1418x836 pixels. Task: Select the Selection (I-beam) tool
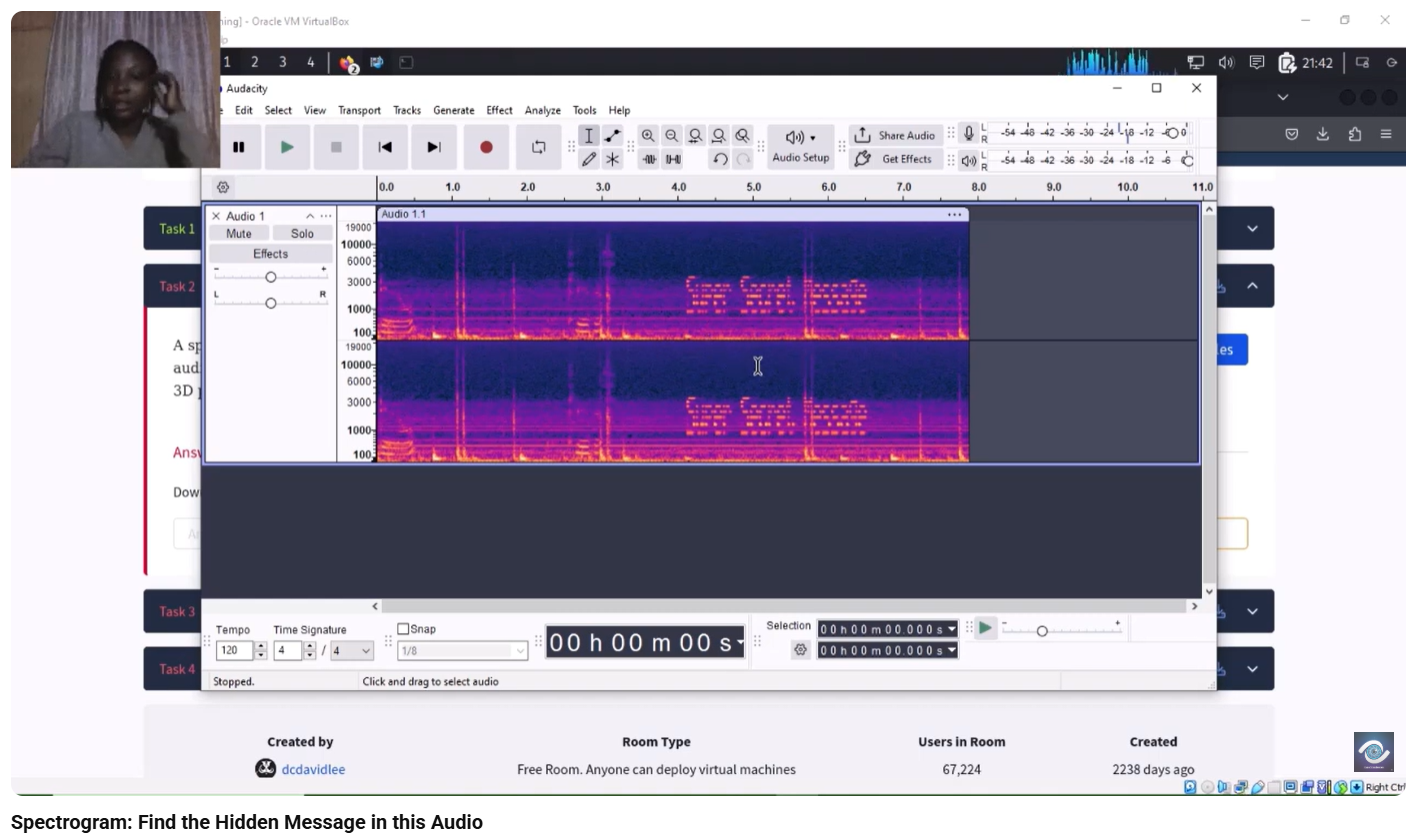[x=589, y=136]
